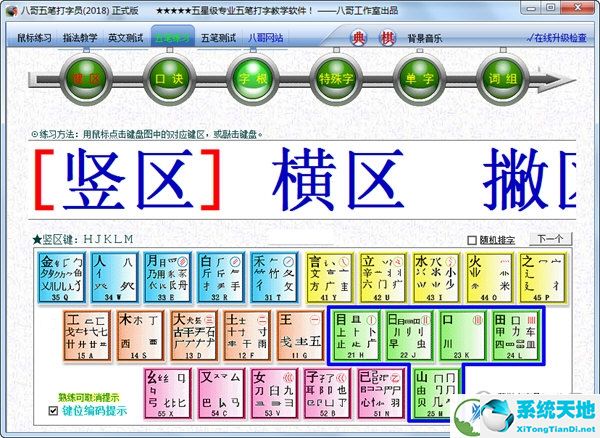Click the 纟 key labeled 55 X

(x=167, y=394)
